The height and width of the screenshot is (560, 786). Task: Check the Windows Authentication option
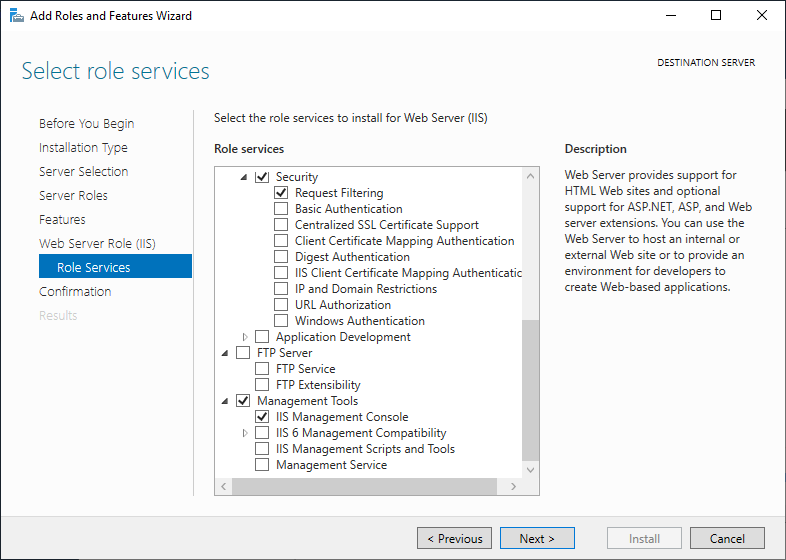tap(281, 321)
